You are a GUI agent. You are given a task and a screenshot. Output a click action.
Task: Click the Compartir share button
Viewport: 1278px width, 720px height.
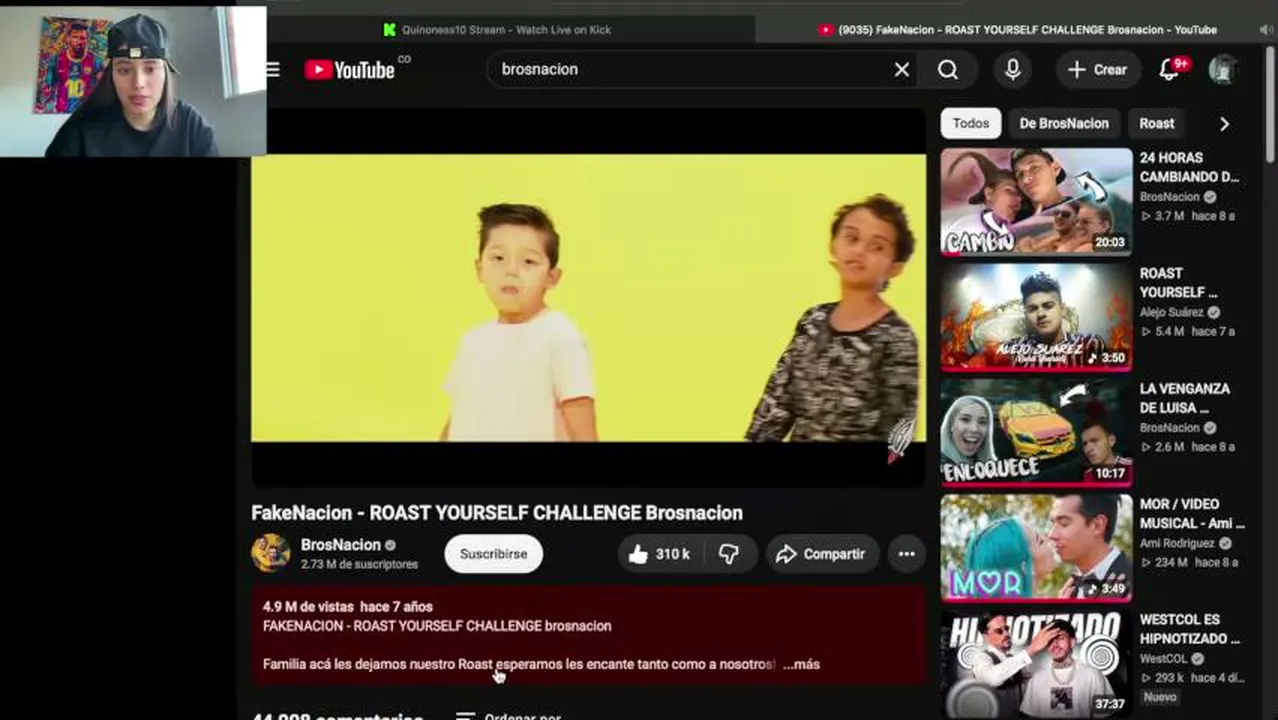[x=821, y=554]
